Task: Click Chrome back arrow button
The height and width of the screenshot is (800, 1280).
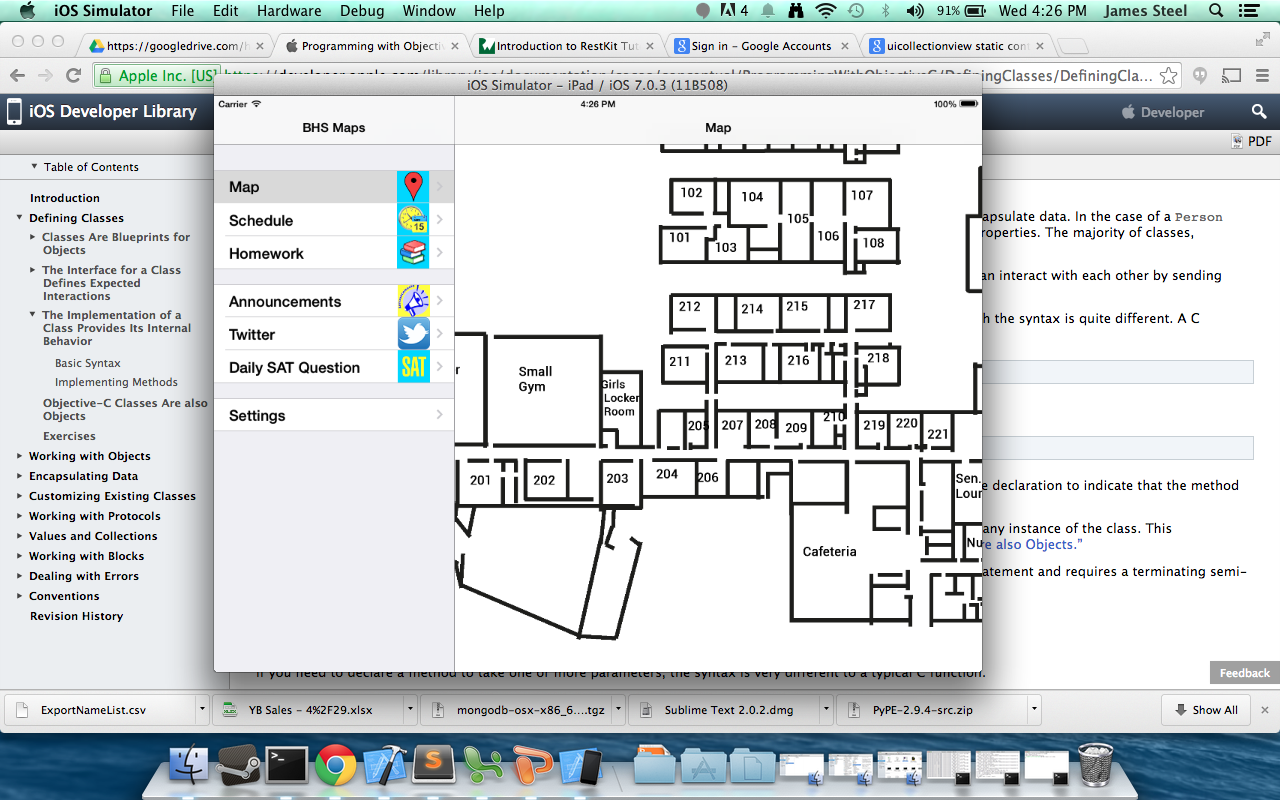Action: click(17, 76)
